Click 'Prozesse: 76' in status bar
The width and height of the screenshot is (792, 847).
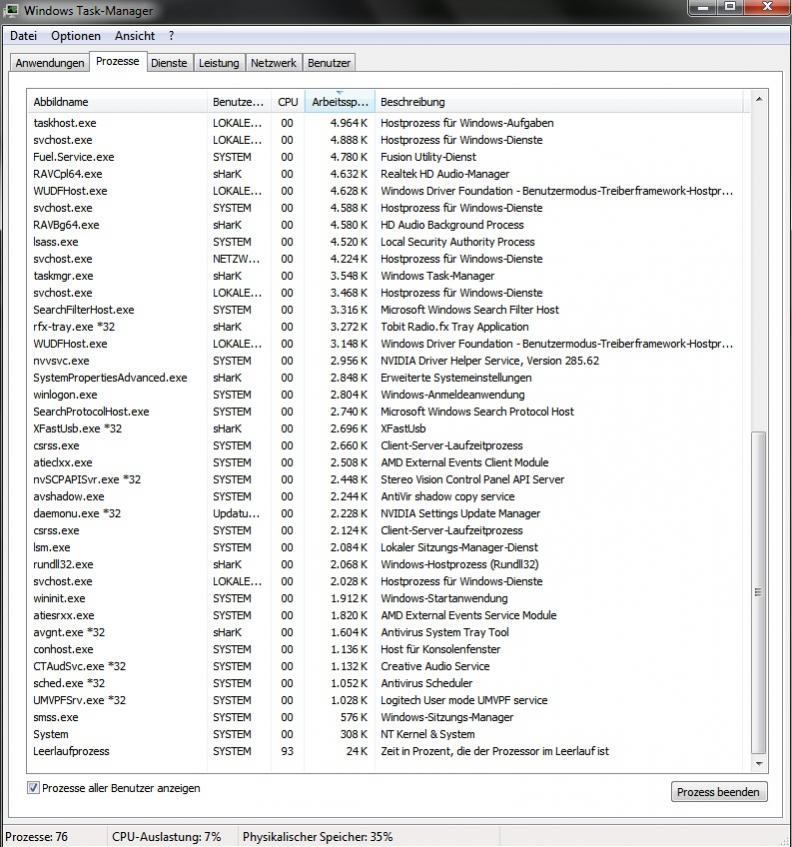pos(36,836)
